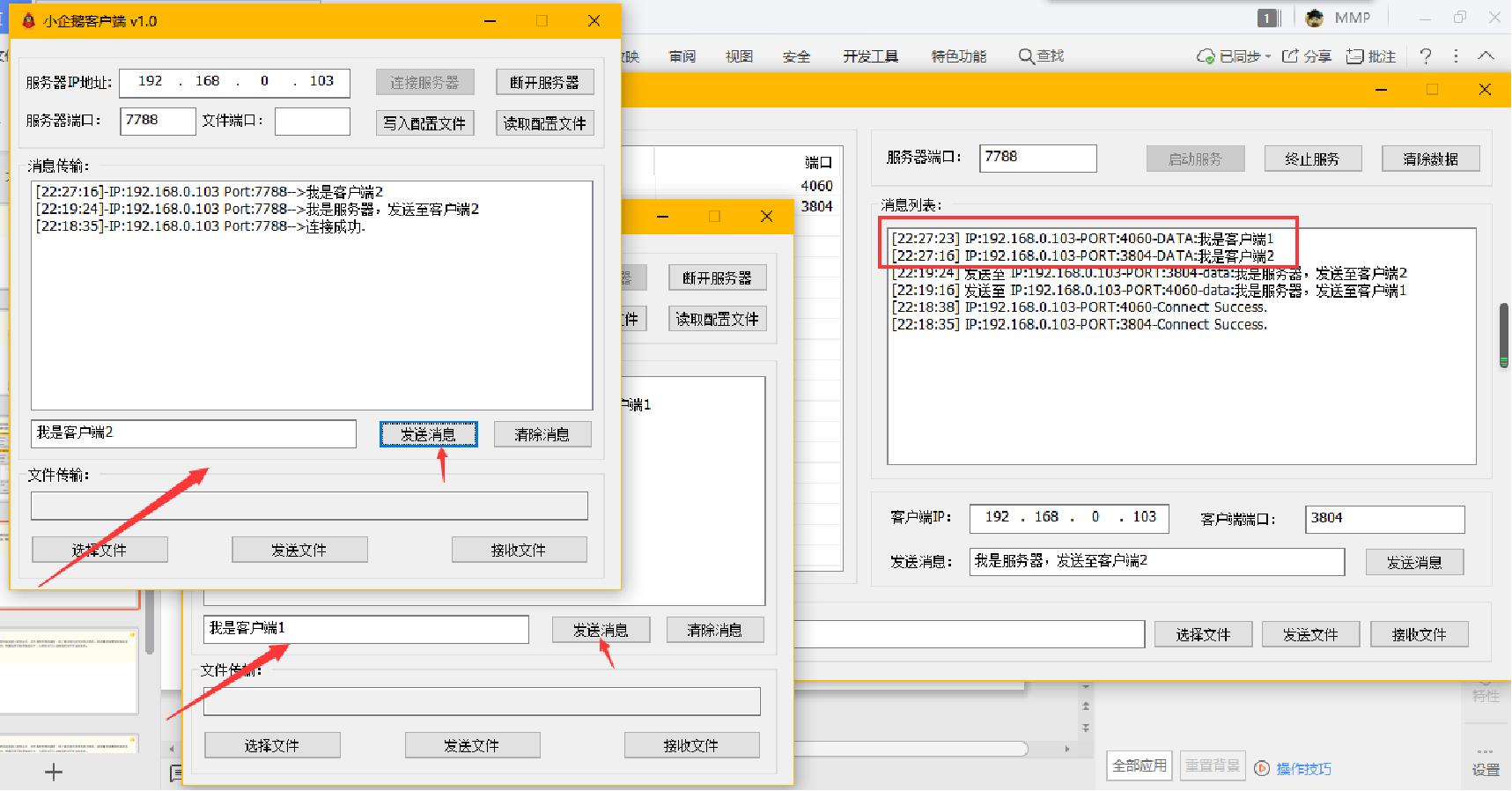Screen dimensions: 1512x791
Task: Click 发送文件 in second client window
Action: [x=472, y=745]
